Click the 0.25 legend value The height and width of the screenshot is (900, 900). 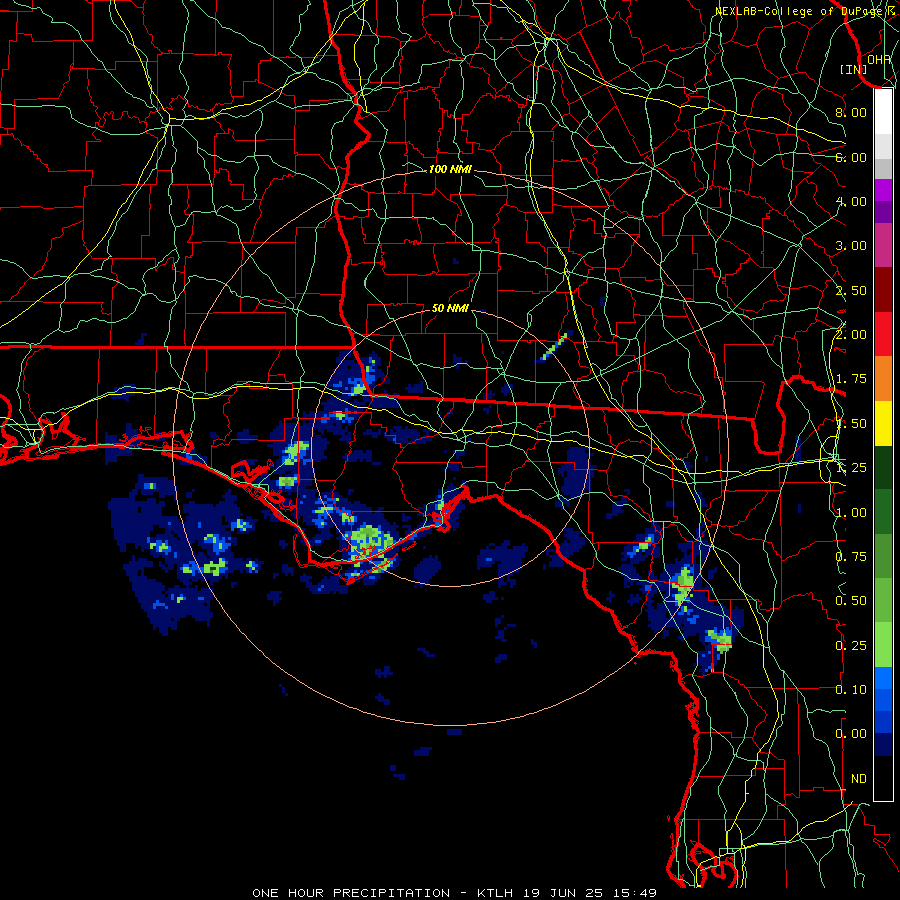point(851,646)
